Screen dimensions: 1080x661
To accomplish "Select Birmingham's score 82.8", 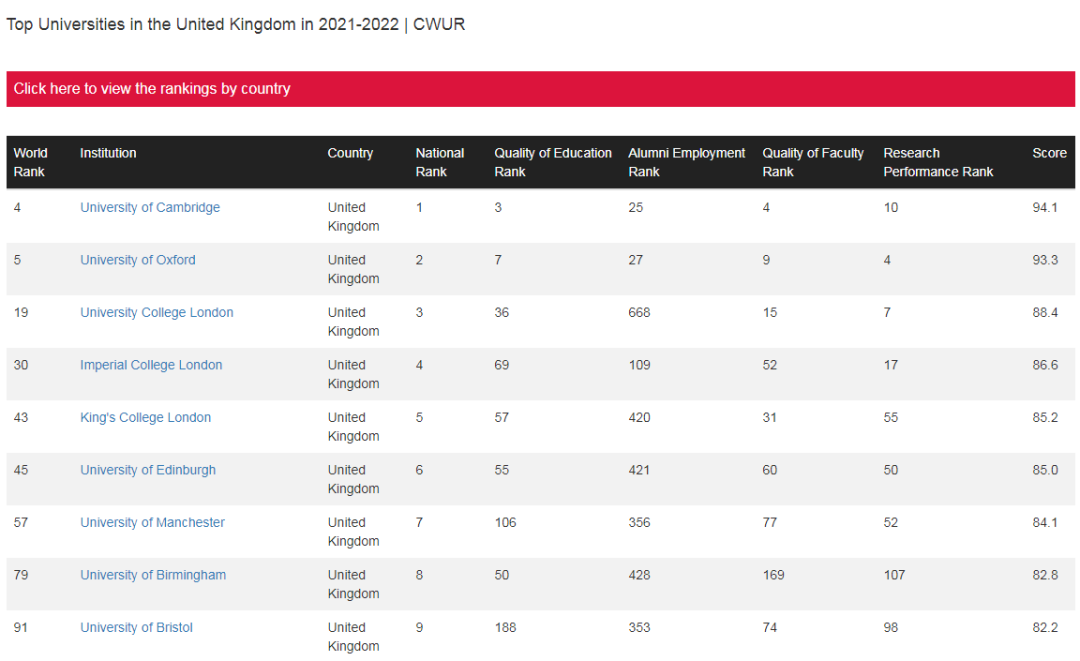I will [1045, 575].
